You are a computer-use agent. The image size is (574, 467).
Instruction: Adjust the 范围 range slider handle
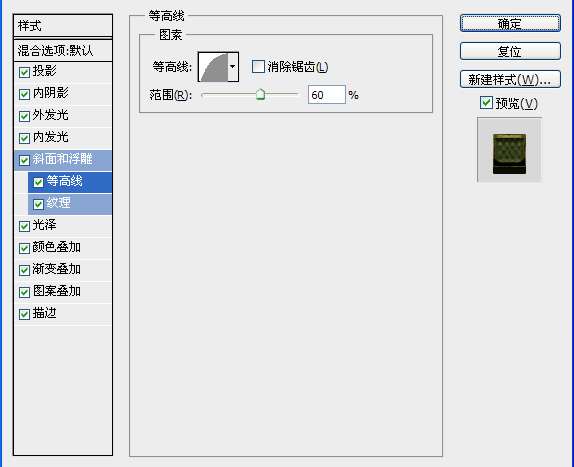[x=260, y=94]
